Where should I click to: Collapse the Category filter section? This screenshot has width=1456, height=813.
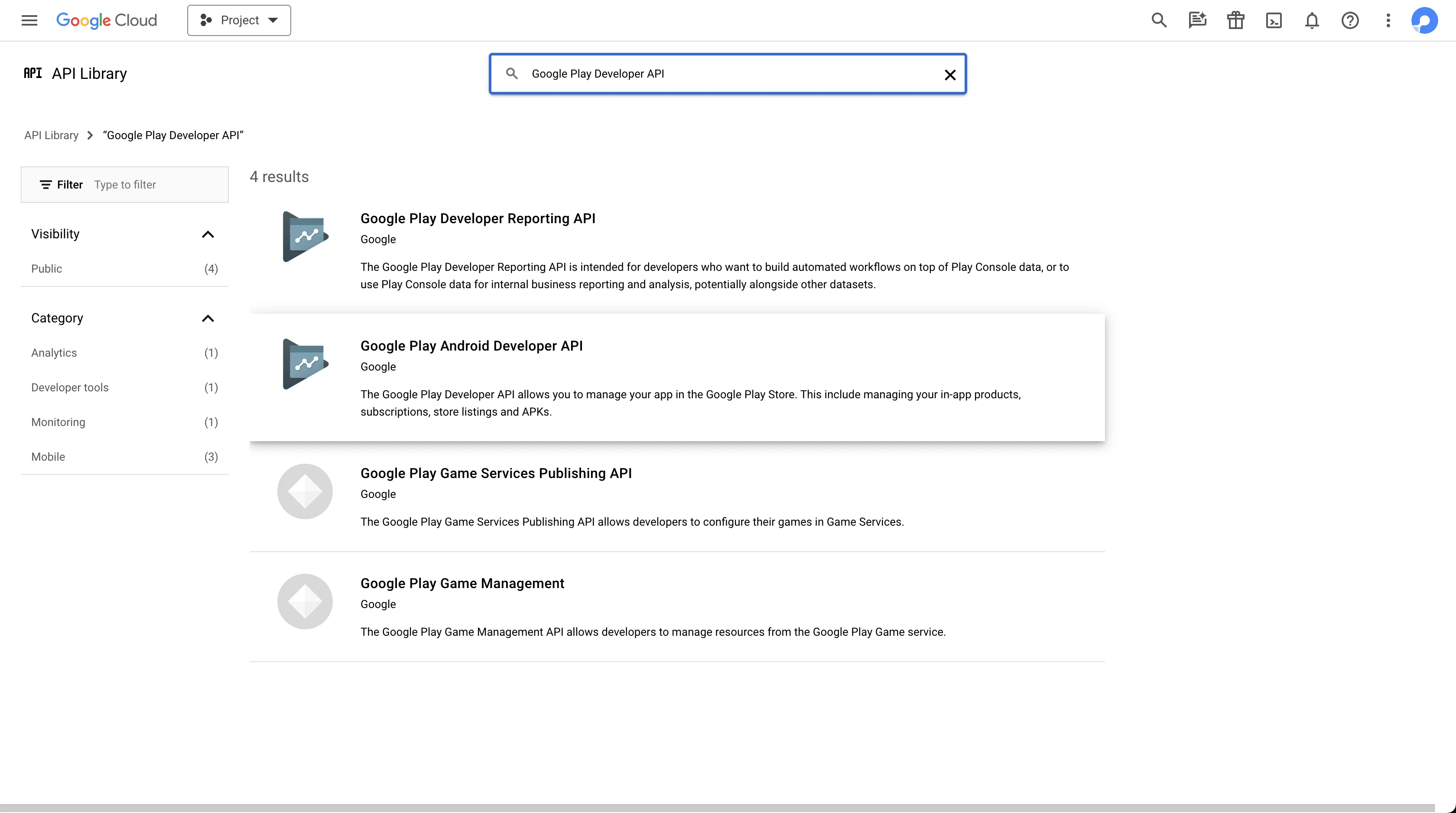click(208, 318)
